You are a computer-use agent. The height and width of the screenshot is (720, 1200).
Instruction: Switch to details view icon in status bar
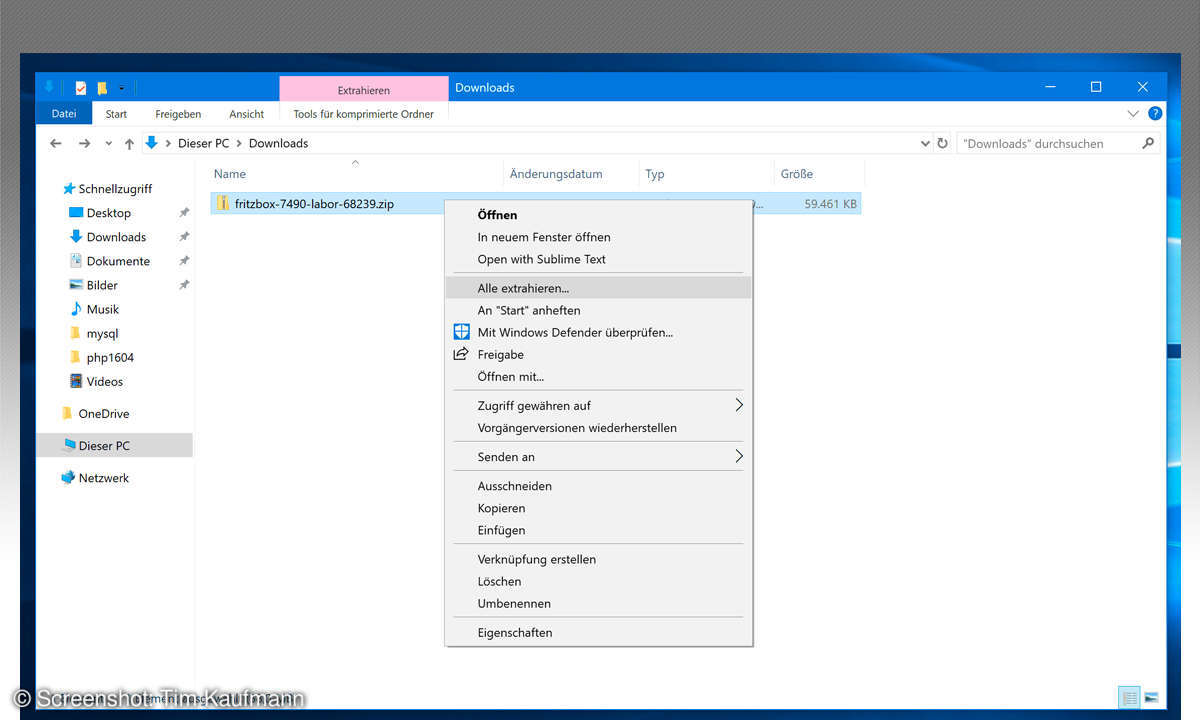1129,697
